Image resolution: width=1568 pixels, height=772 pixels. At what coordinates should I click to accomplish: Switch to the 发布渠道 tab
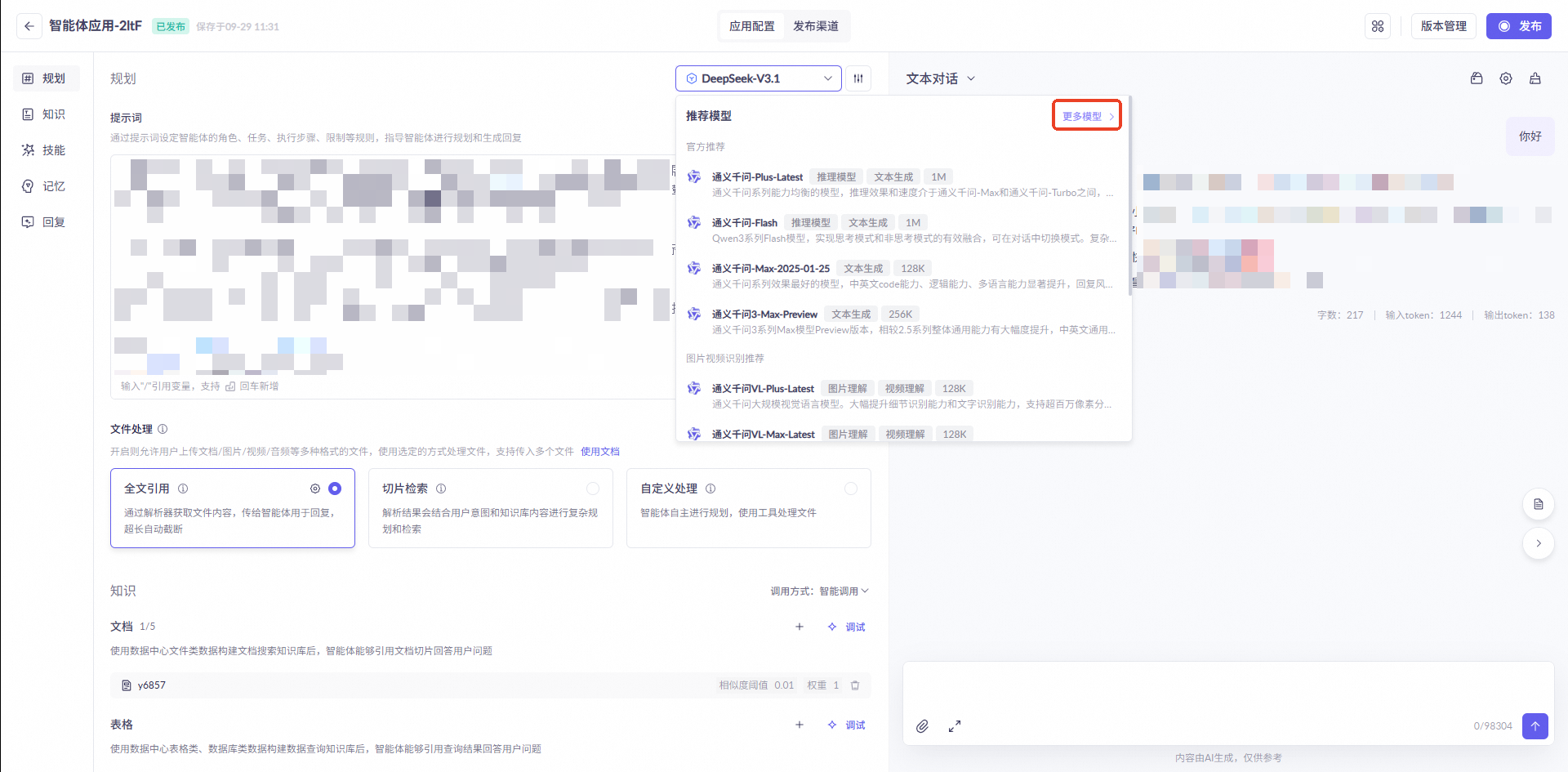(x=816, y=26)
